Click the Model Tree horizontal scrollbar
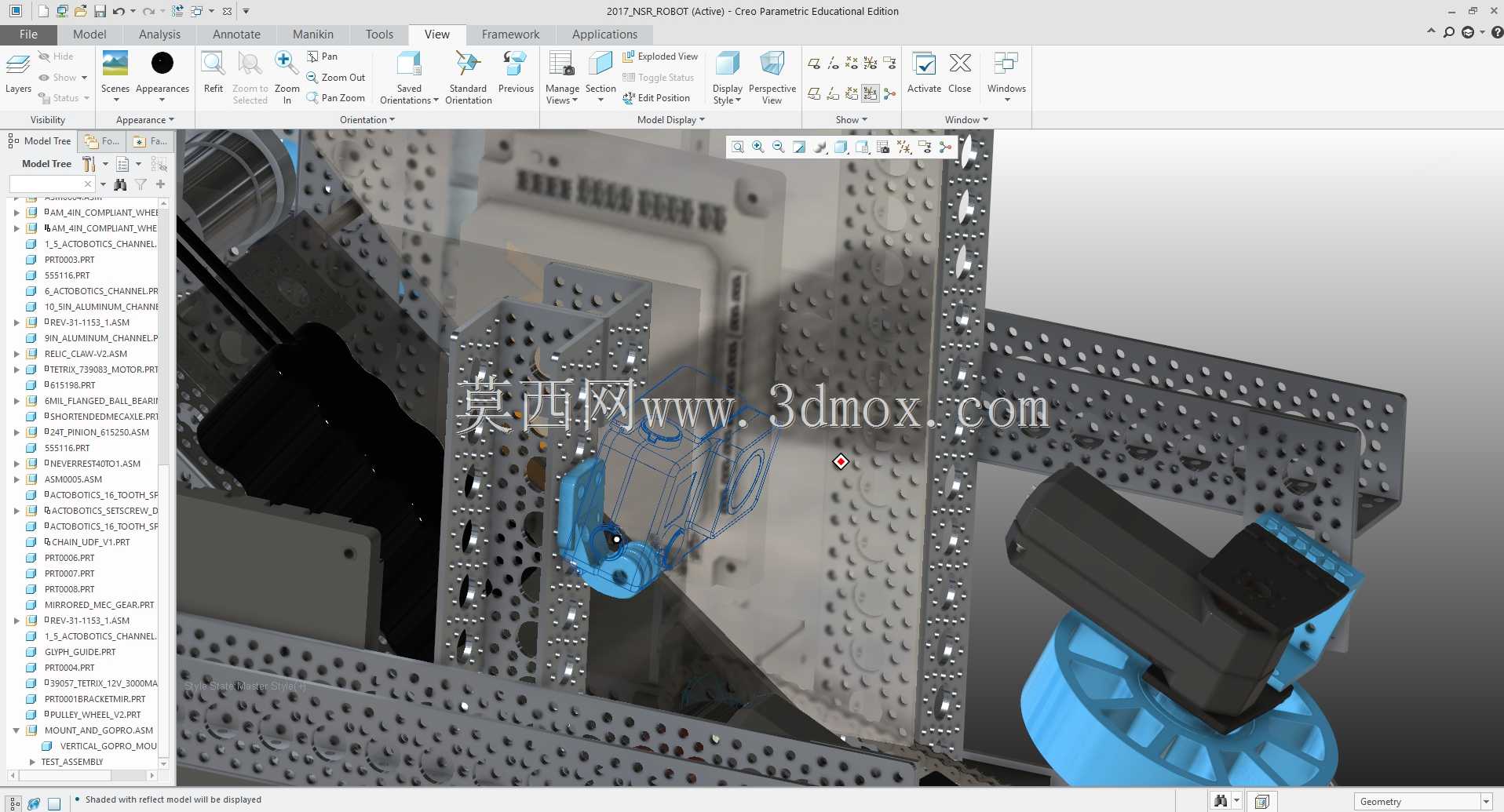Screen dimensions: 1504x812 tap(82, 775)
